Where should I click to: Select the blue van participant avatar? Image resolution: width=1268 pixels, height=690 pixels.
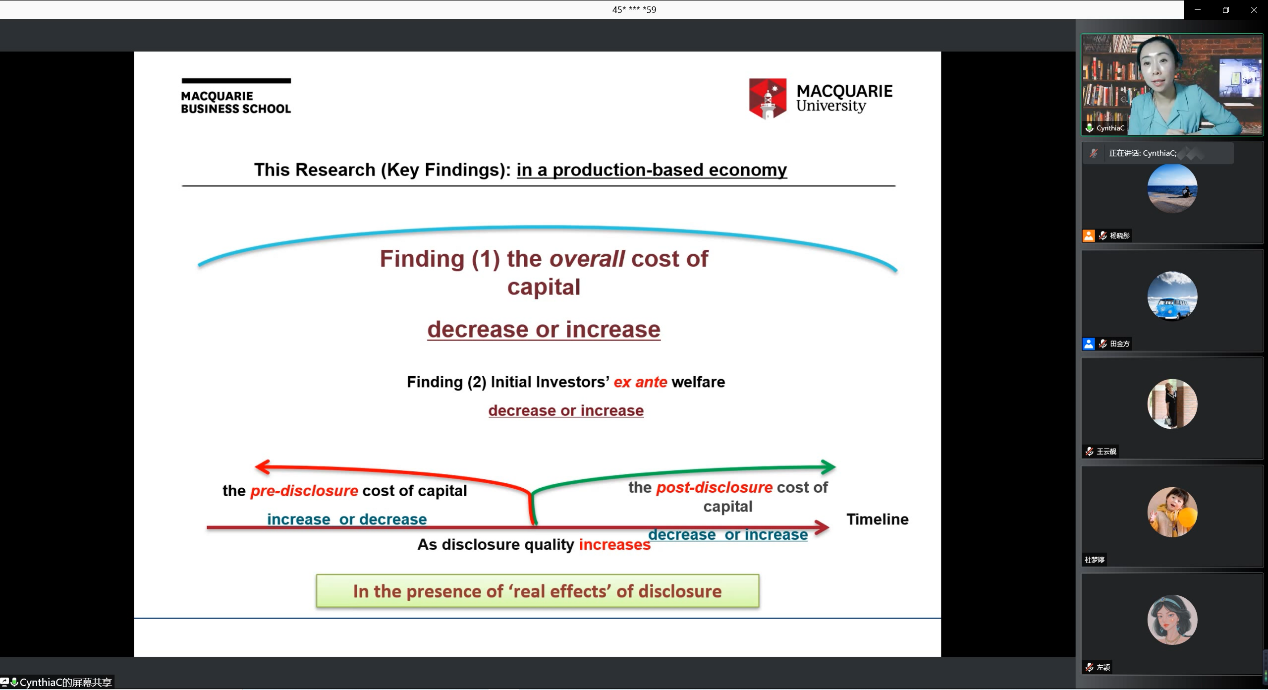tap(1172, 296)
